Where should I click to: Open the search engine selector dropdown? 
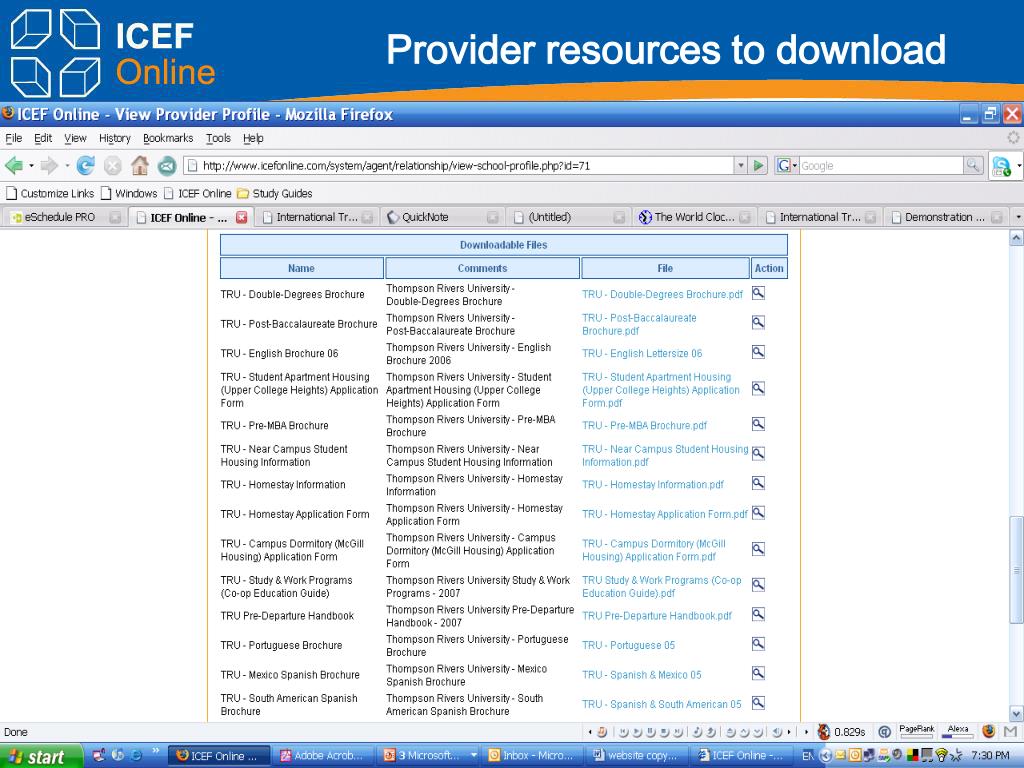coord(787,166)
